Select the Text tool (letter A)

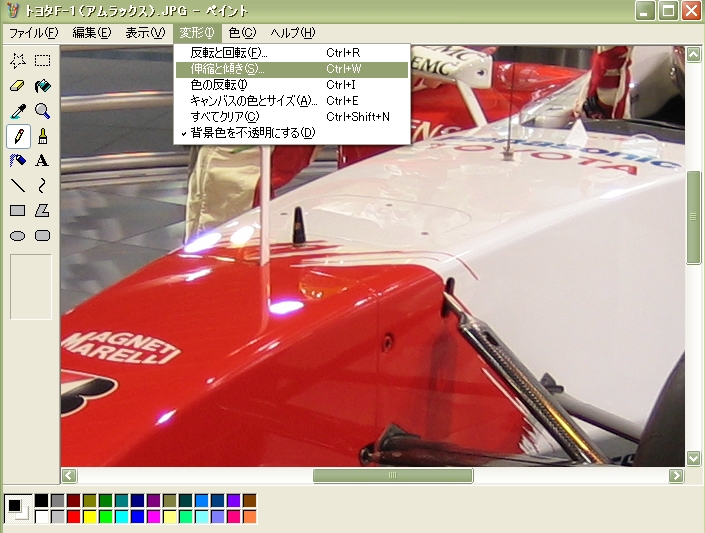pos(43,160)
